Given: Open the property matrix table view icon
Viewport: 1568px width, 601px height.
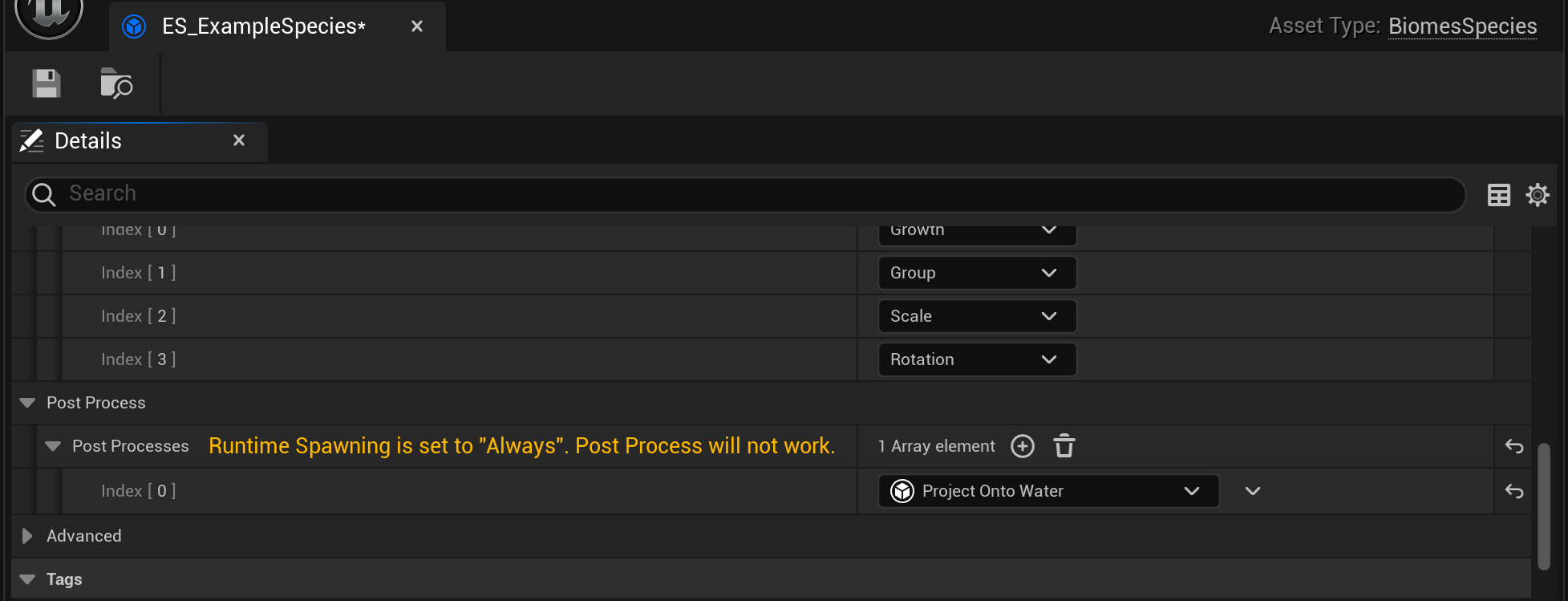Looking at the screenshot, I should [x=1498, y=195].
